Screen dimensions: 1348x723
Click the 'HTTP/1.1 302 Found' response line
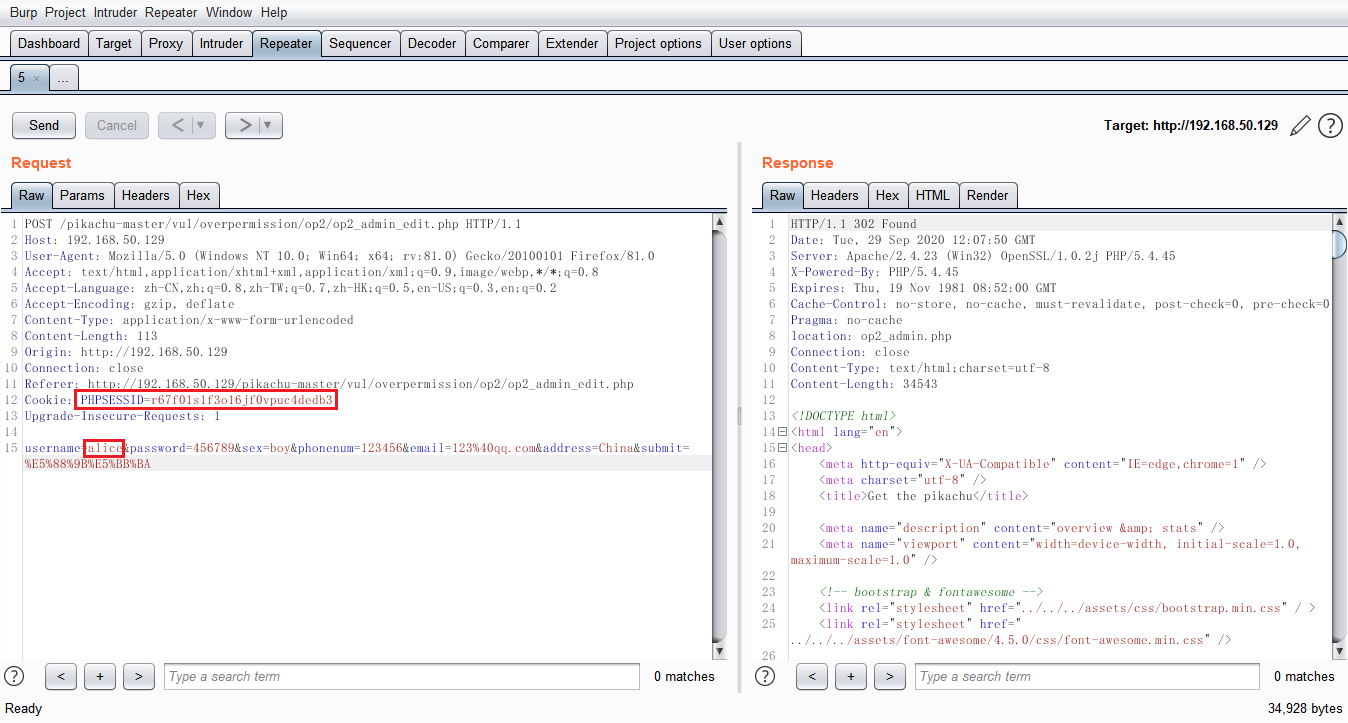(853, 224)
